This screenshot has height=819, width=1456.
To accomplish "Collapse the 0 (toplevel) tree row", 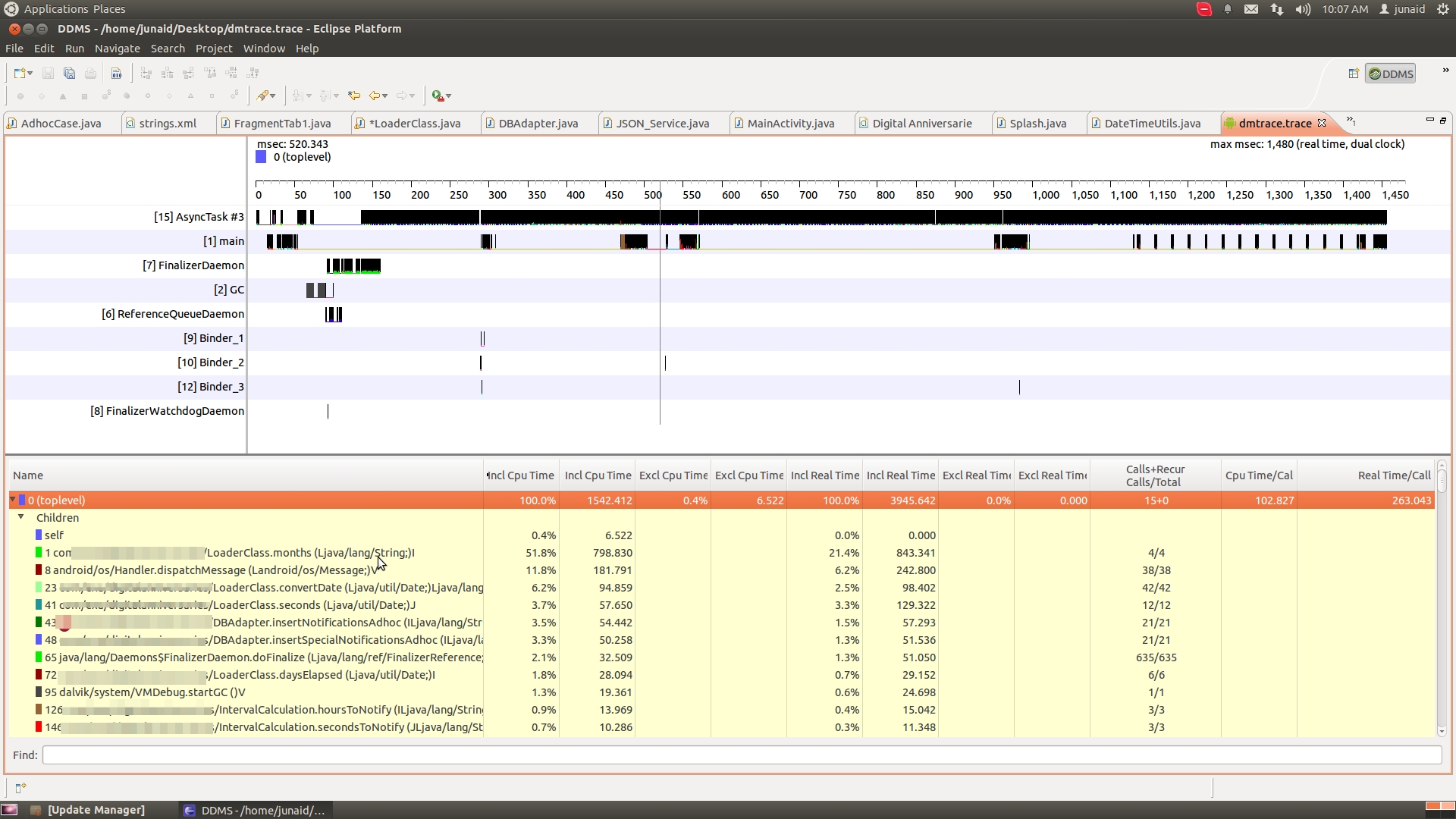I will pyautogui.click(x=13, y=500).
